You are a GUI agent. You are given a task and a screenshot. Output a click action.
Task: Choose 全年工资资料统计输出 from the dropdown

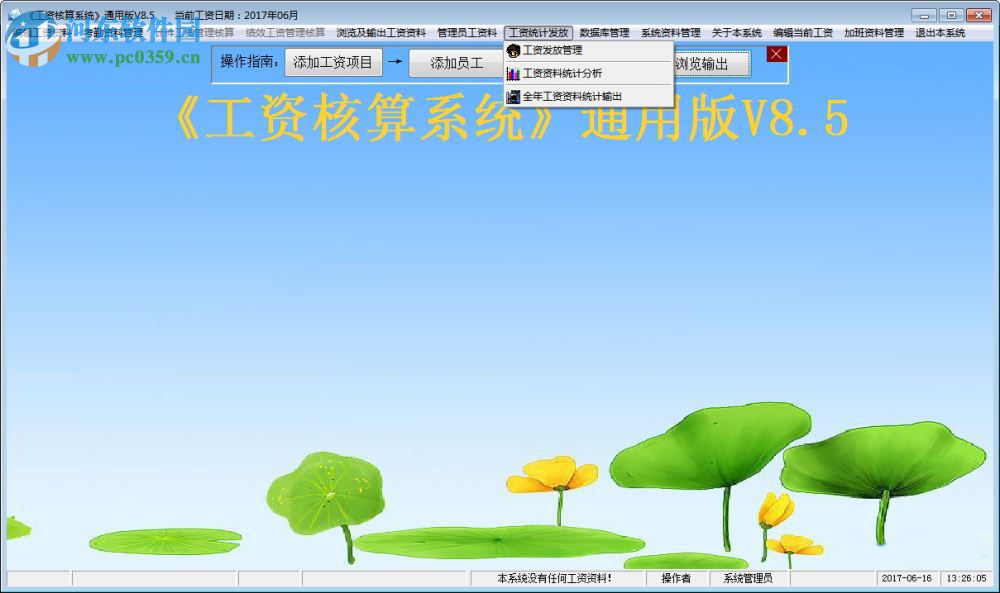[573, 96]
